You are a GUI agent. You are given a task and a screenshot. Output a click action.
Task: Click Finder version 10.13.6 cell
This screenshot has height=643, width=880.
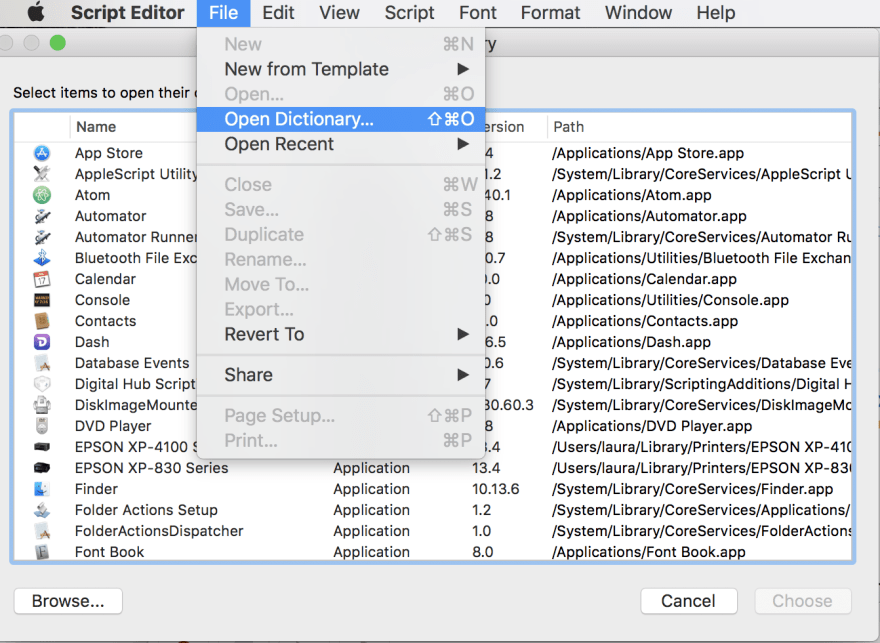click(x=496, y=489)
